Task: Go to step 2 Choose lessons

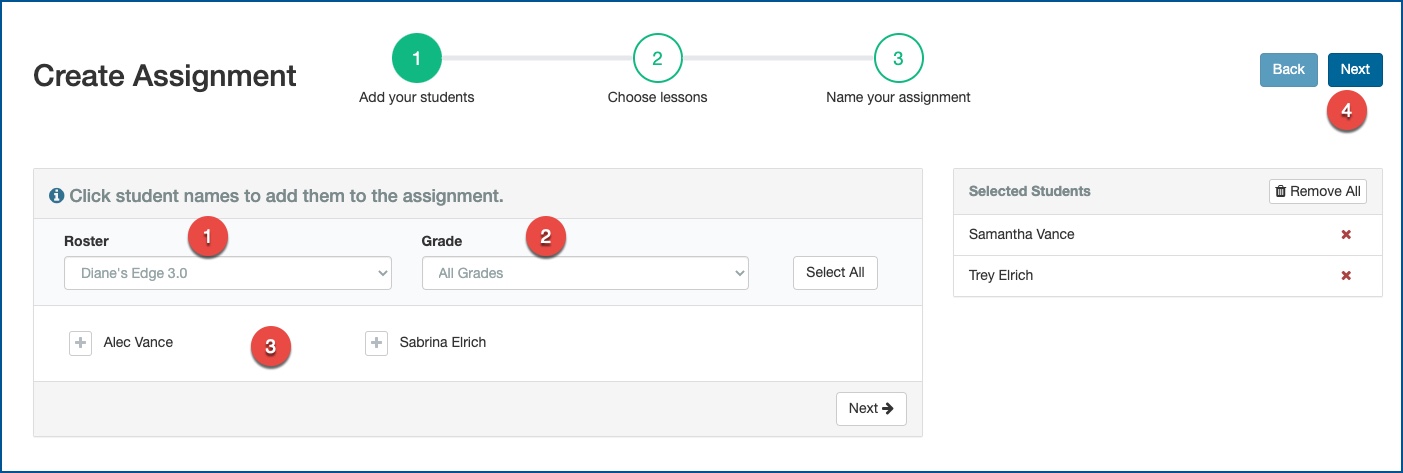Action: (x=657, y=59)
